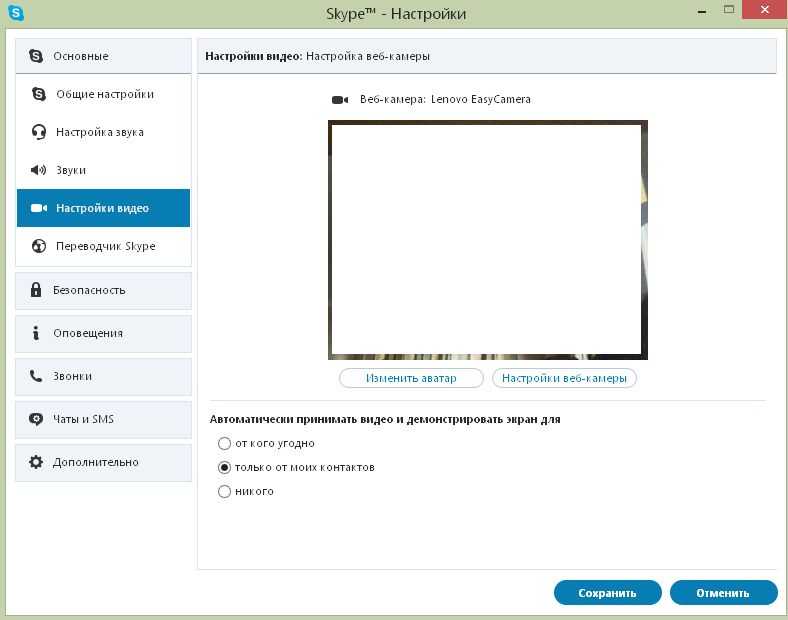Click the info icon beside Оповещения

tap(36, 333)
